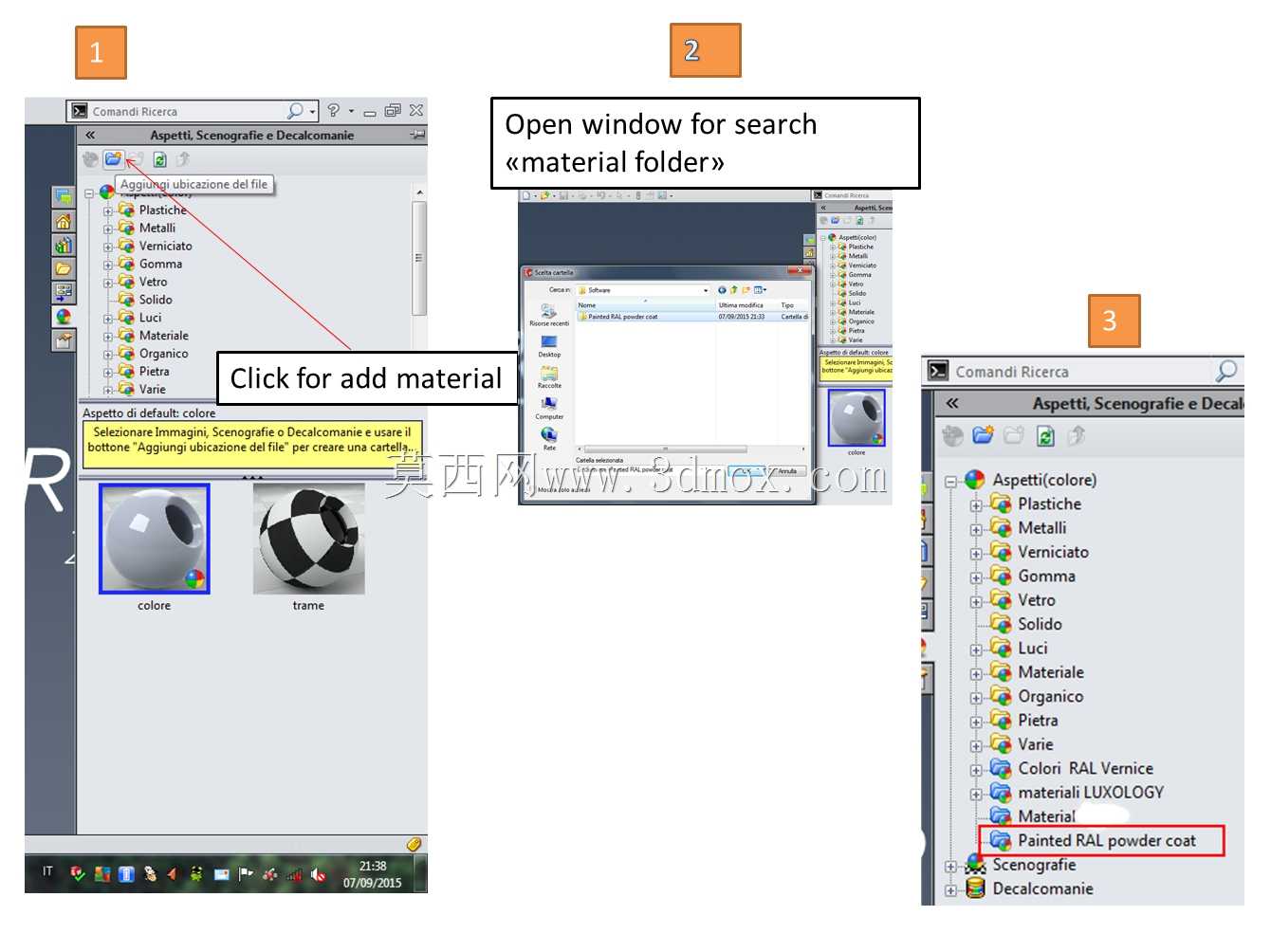This screenshot has width=1271, height=952.
Task: Click the green Refresh icon in screenshot 3 toolbar
Action: (x=1045, y=436)
